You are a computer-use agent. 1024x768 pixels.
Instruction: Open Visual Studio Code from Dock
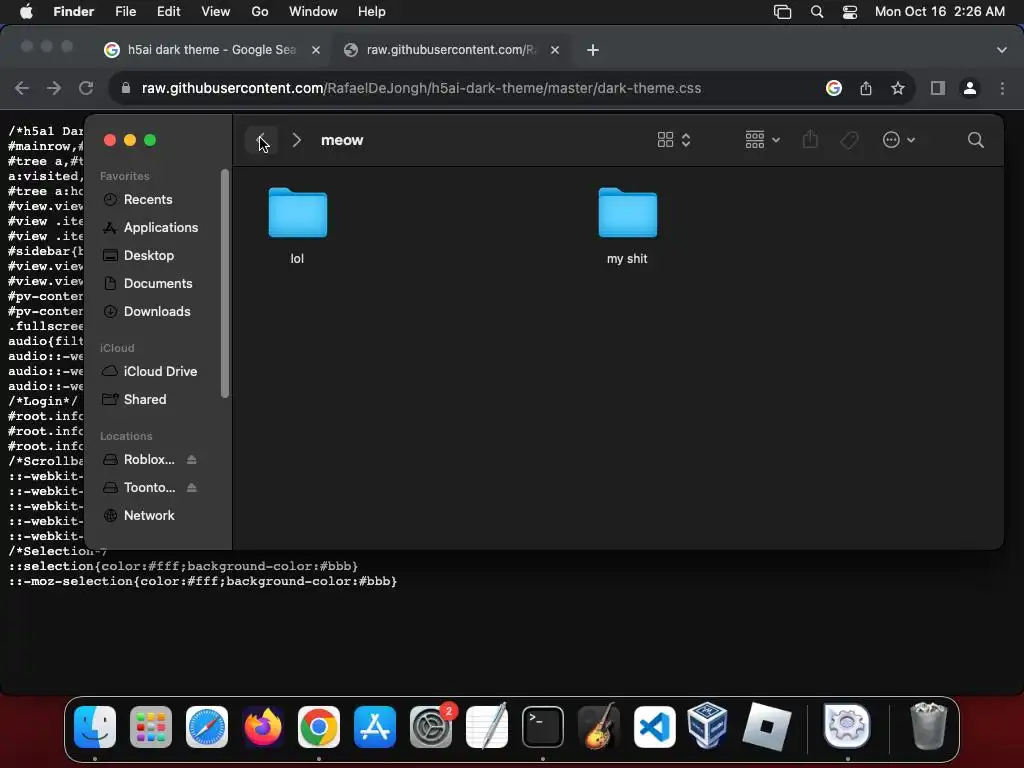[654, 727]
